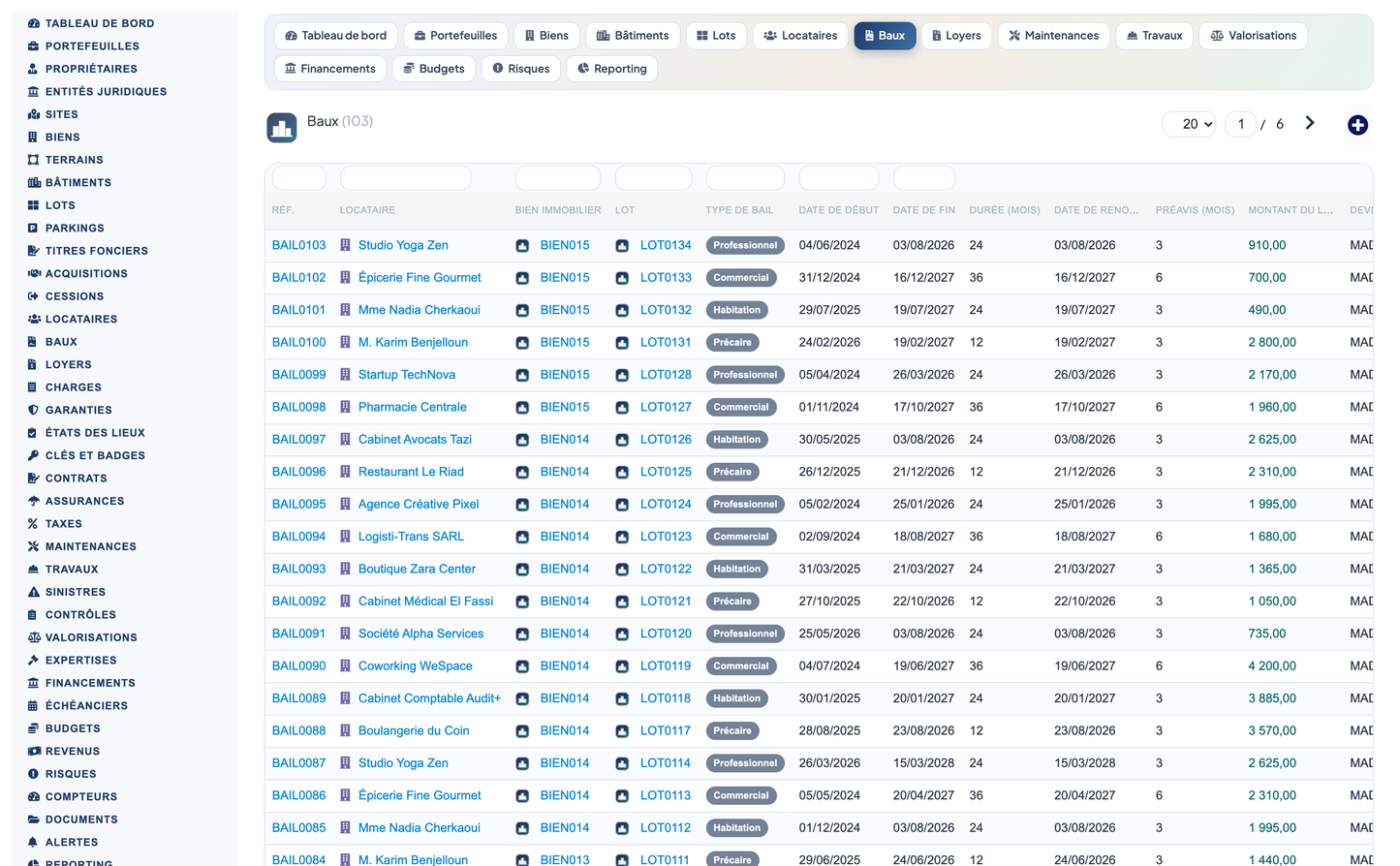Click the Compteurs gauge icon
Viewport: 1400px width, 866px height.
tap(34, 796)
